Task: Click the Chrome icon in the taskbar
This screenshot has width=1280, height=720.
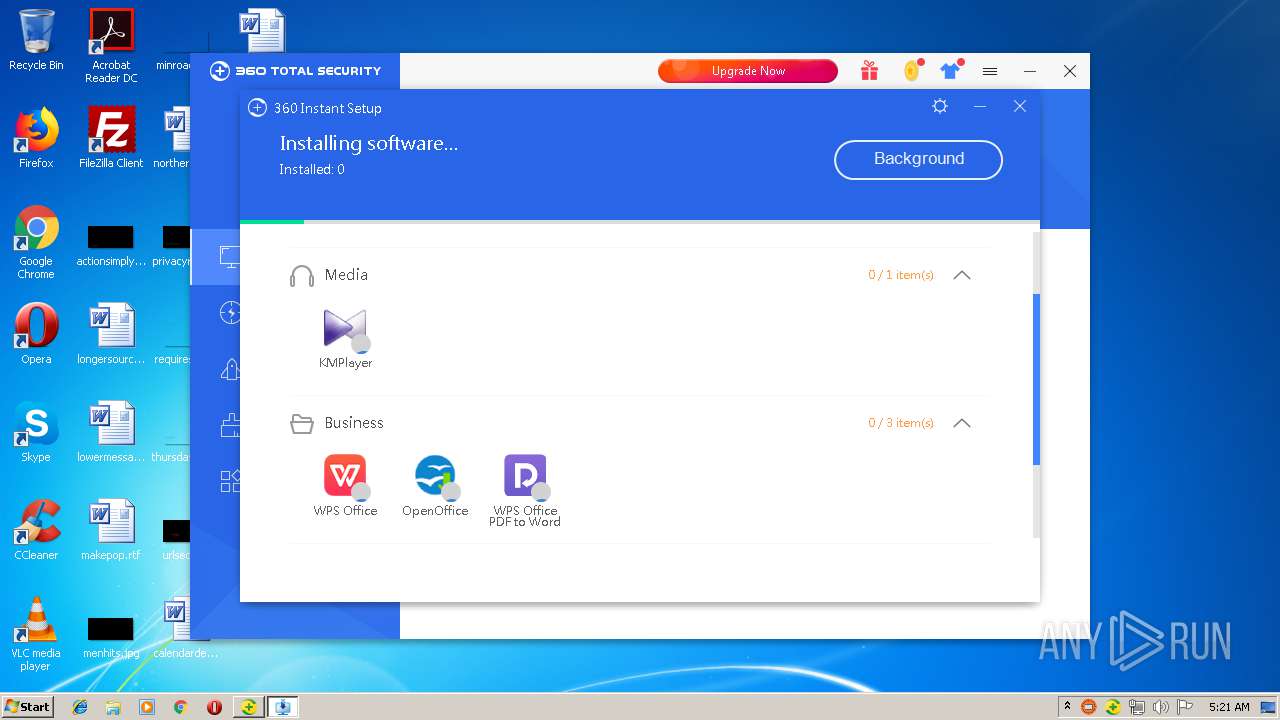Action: 181,707
